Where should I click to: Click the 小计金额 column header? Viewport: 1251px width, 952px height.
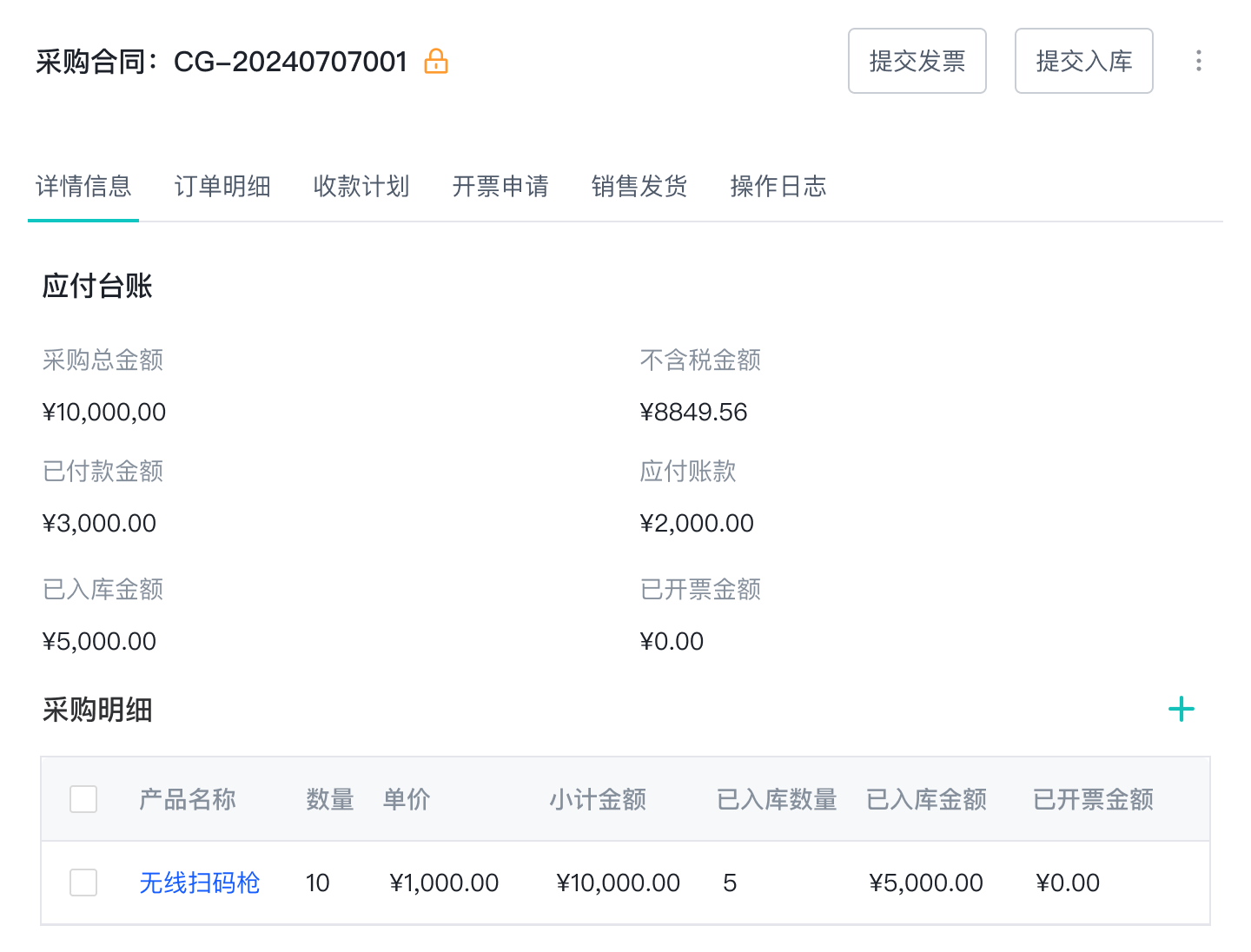pyautogui.click(x=598, y=799)
